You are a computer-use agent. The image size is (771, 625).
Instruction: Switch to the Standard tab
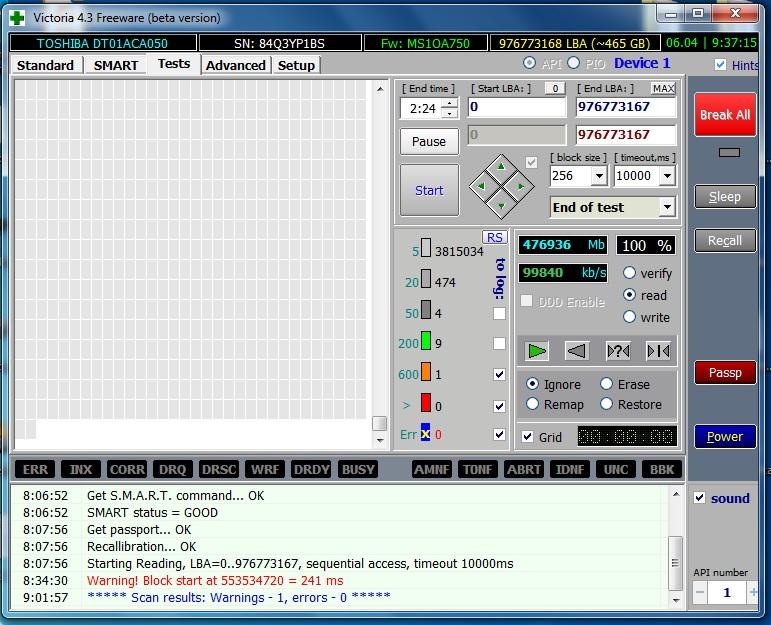[45, 65]
